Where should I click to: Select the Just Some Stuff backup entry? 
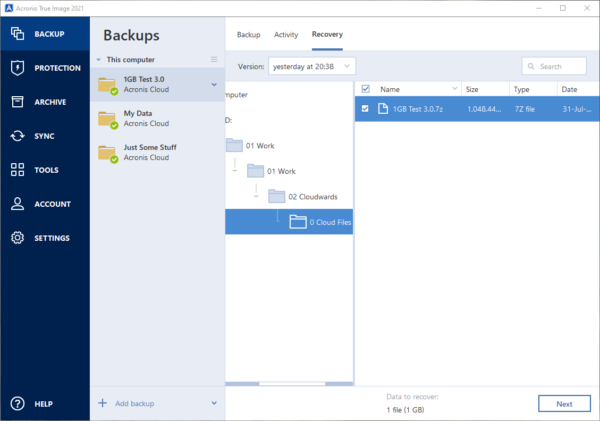(157, 153)
